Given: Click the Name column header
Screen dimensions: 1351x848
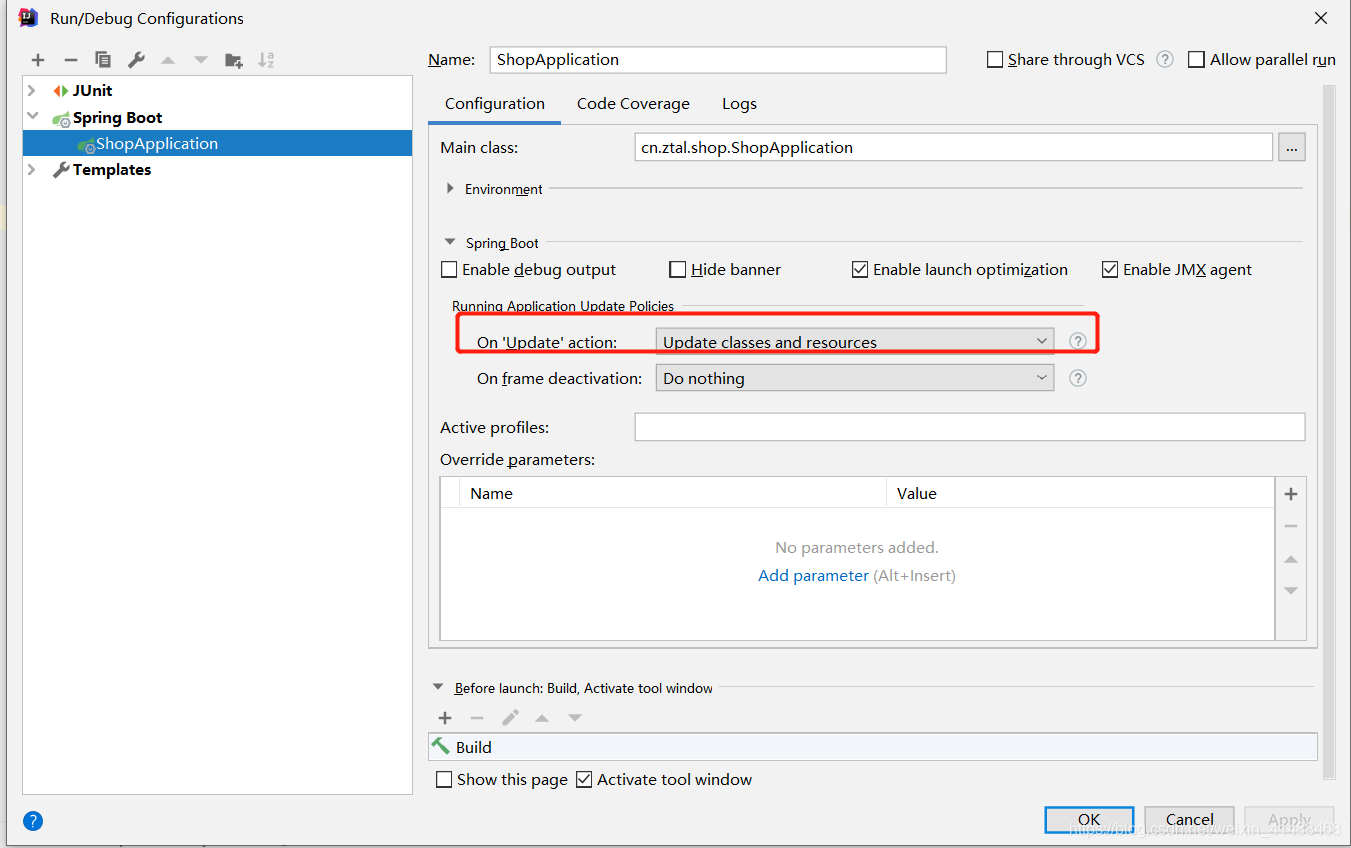Looking at the screenshot, I should coord(672,493).
